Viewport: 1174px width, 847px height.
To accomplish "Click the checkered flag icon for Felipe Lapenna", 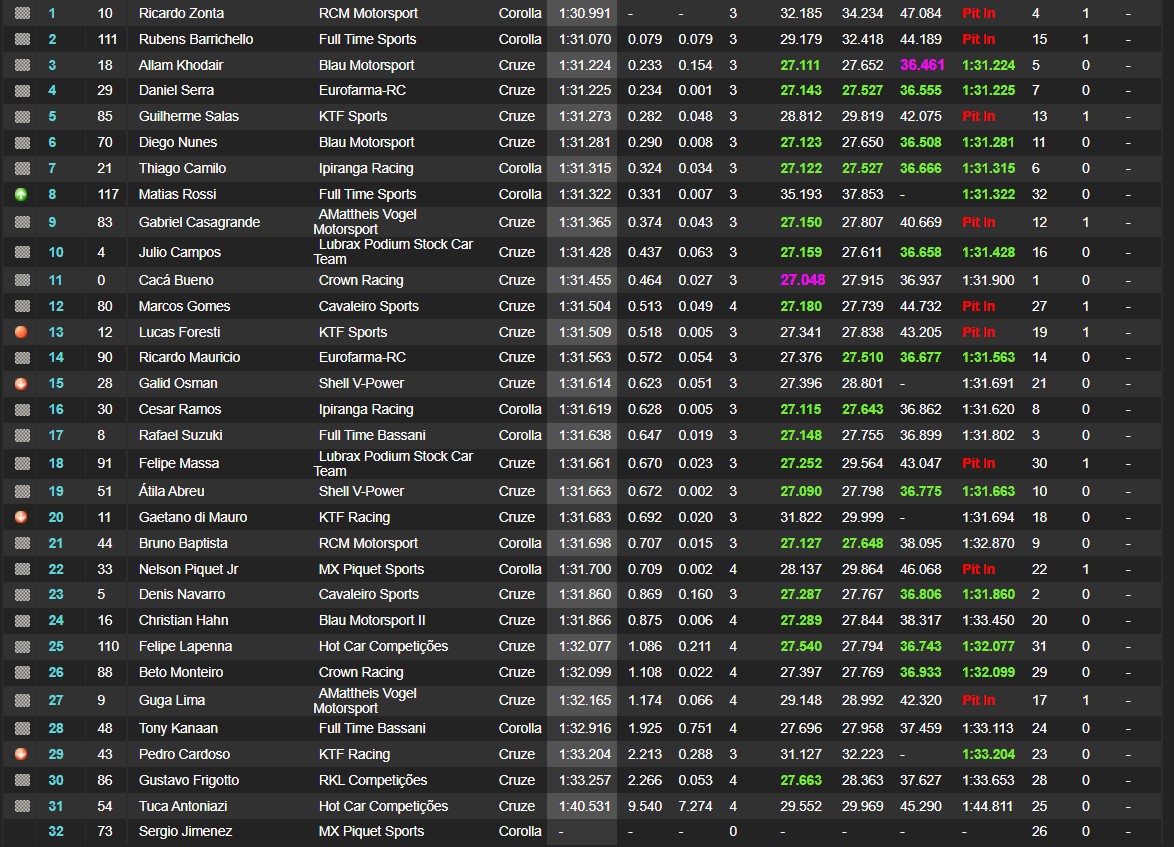I will [22, 646].
